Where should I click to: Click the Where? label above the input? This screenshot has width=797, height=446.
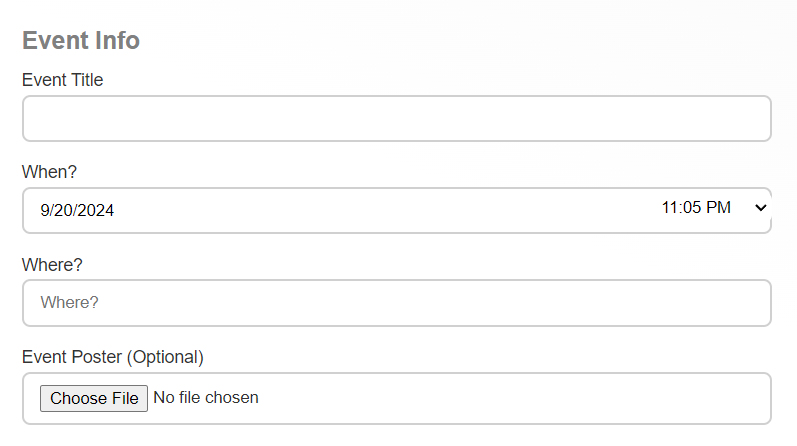coord(52,265)
